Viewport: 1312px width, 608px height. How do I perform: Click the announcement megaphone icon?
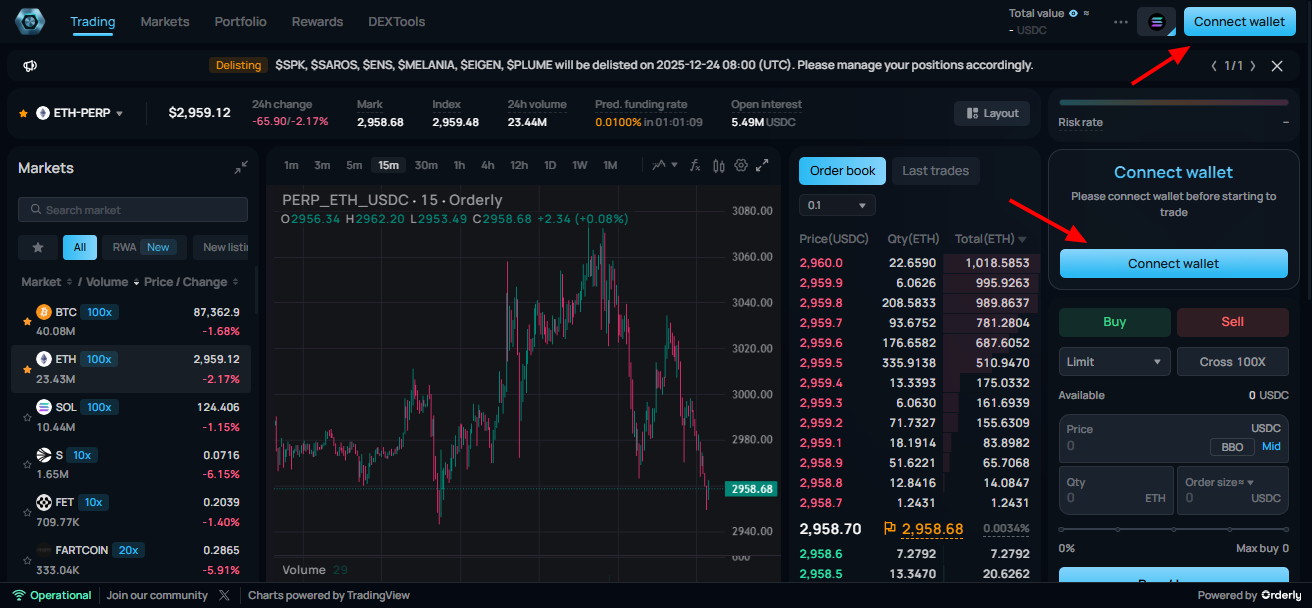[x=30, y=66]
